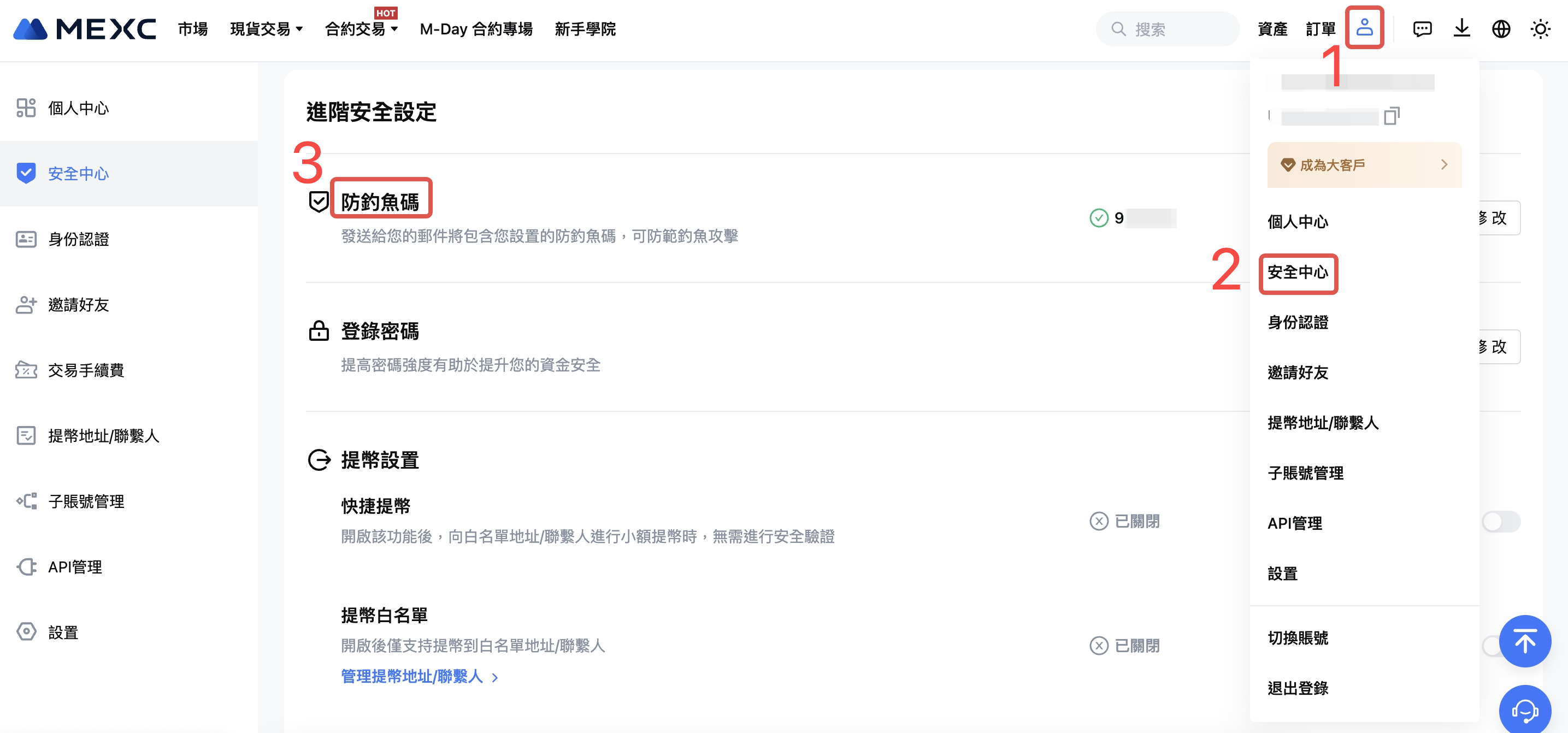Click the 提幣白名單 已關閉 status
The height and width of the screenshot is (733, 1568).
point(1125,646)
